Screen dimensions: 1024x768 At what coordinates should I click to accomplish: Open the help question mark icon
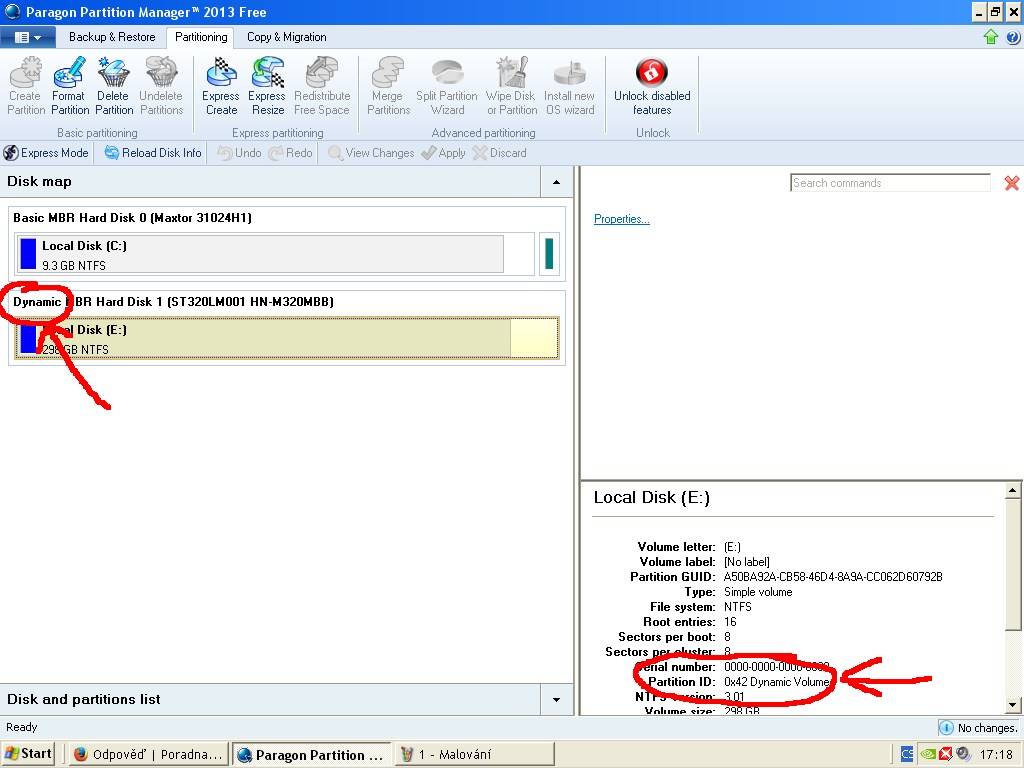(x=1013, y=37)
